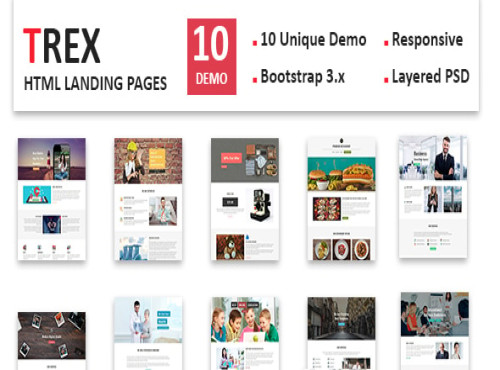
Task: Open the business man in suit demo
Action: tap(433, 197)
